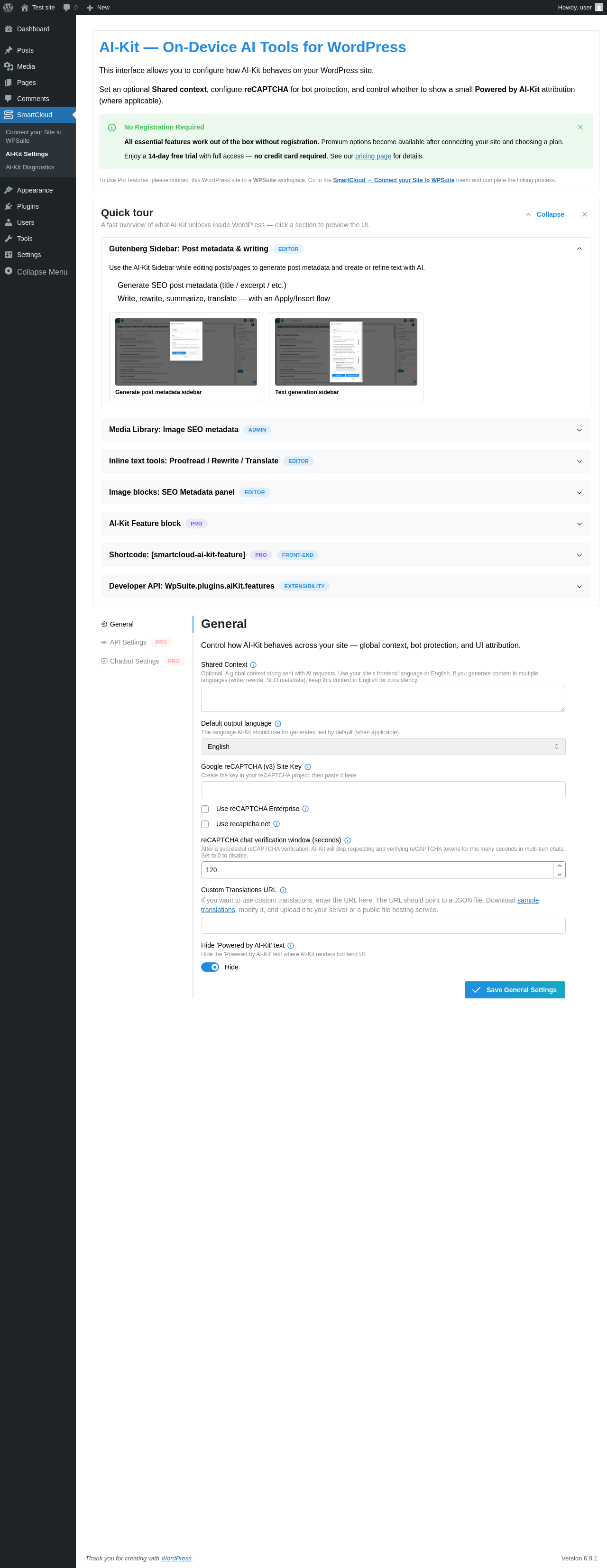Open the comments bubble icon in admin bar

[67, 7]
